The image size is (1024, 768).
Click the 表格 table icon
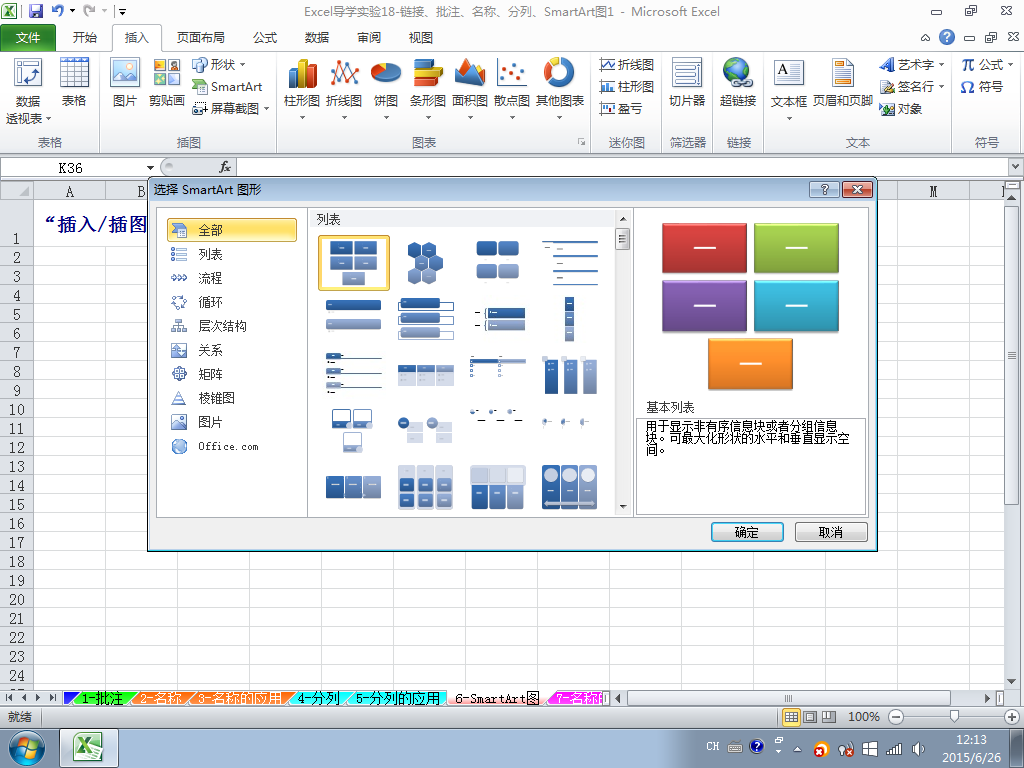(x=74, y=82)
